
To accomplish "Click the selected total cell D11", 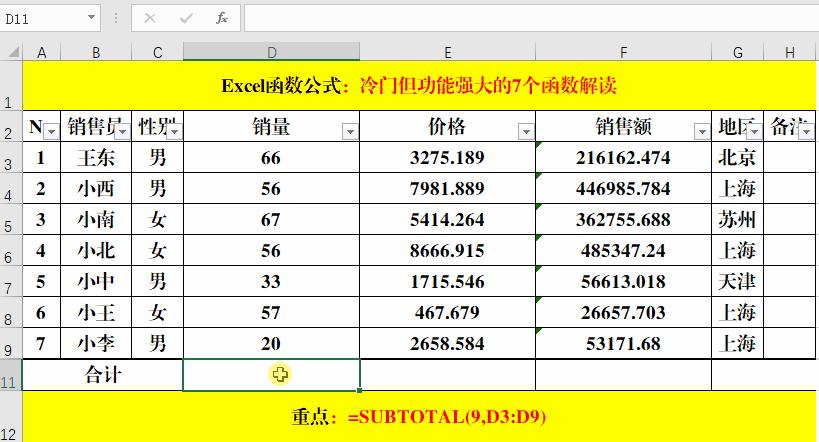I will 272,375.
